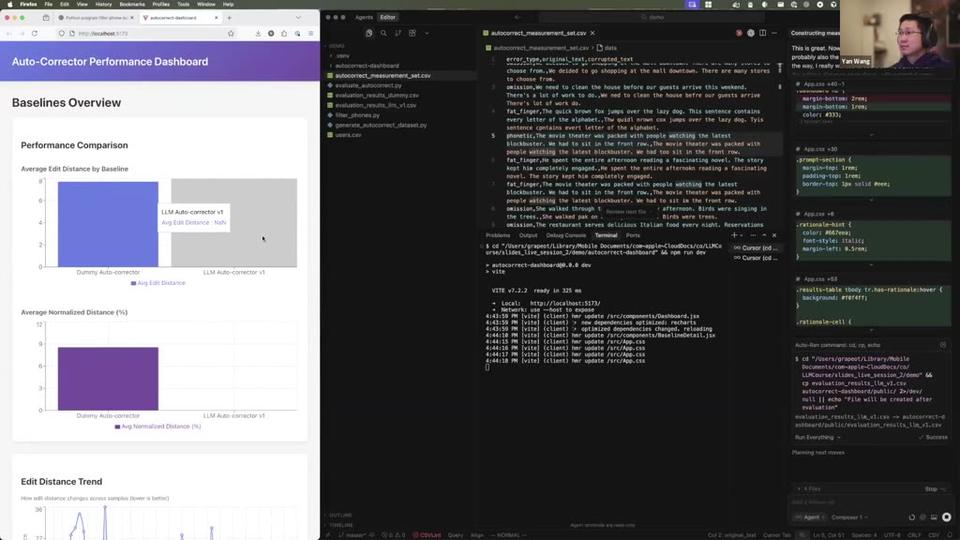Open evaluation_results_llm_v1.csv file
The image size is (960, 540).
point(375,105)
